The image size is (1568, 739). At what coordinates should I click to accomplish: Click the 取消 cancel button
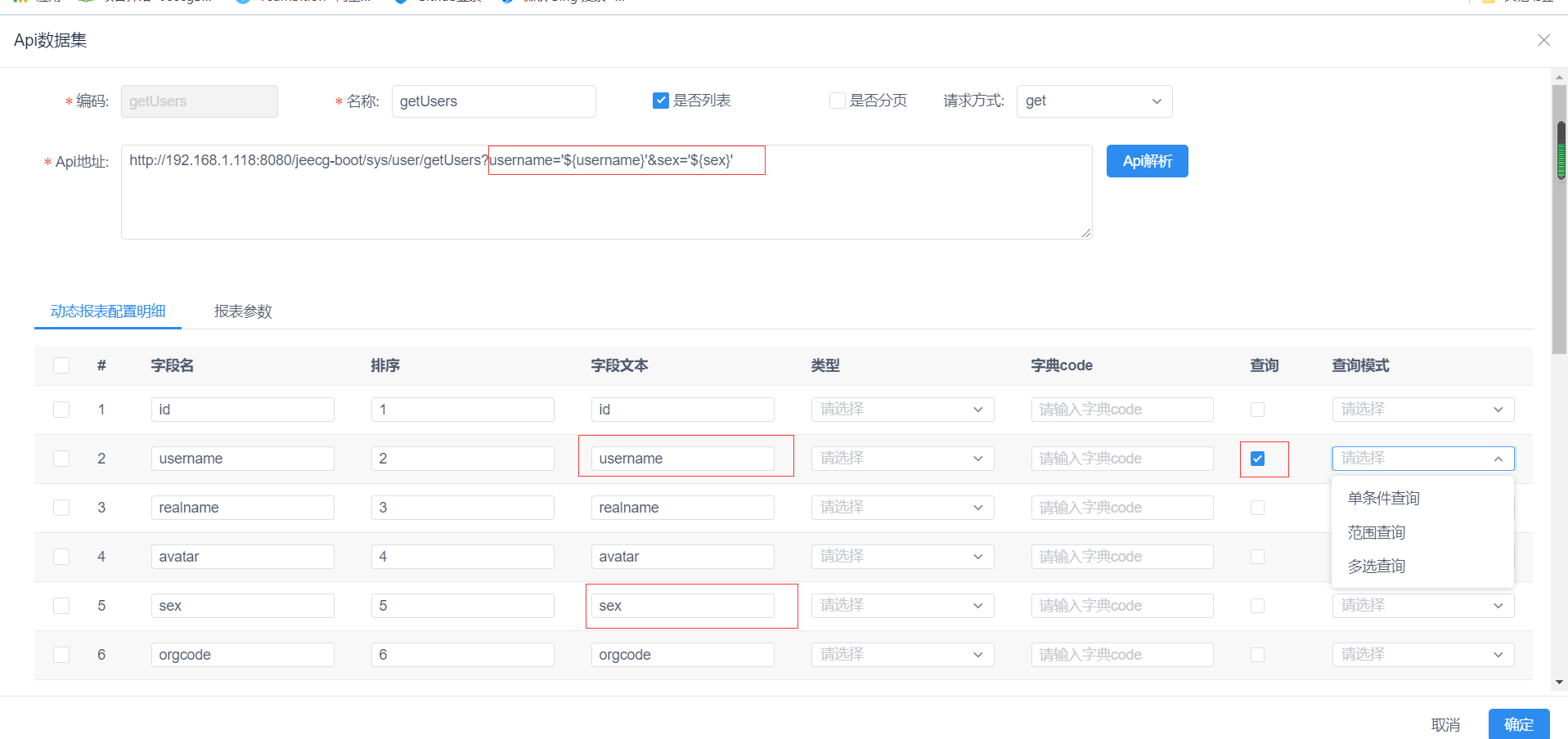point(1445,724)
